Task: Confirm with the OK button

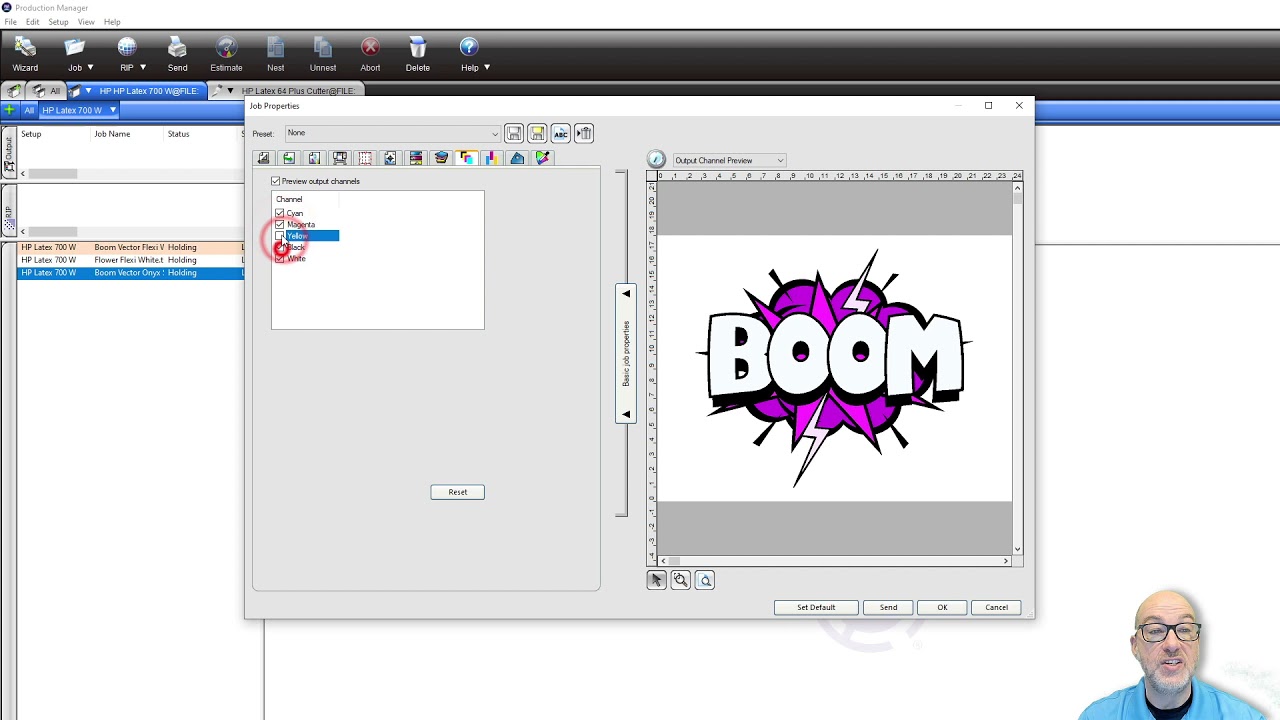Action: (942, 607)
